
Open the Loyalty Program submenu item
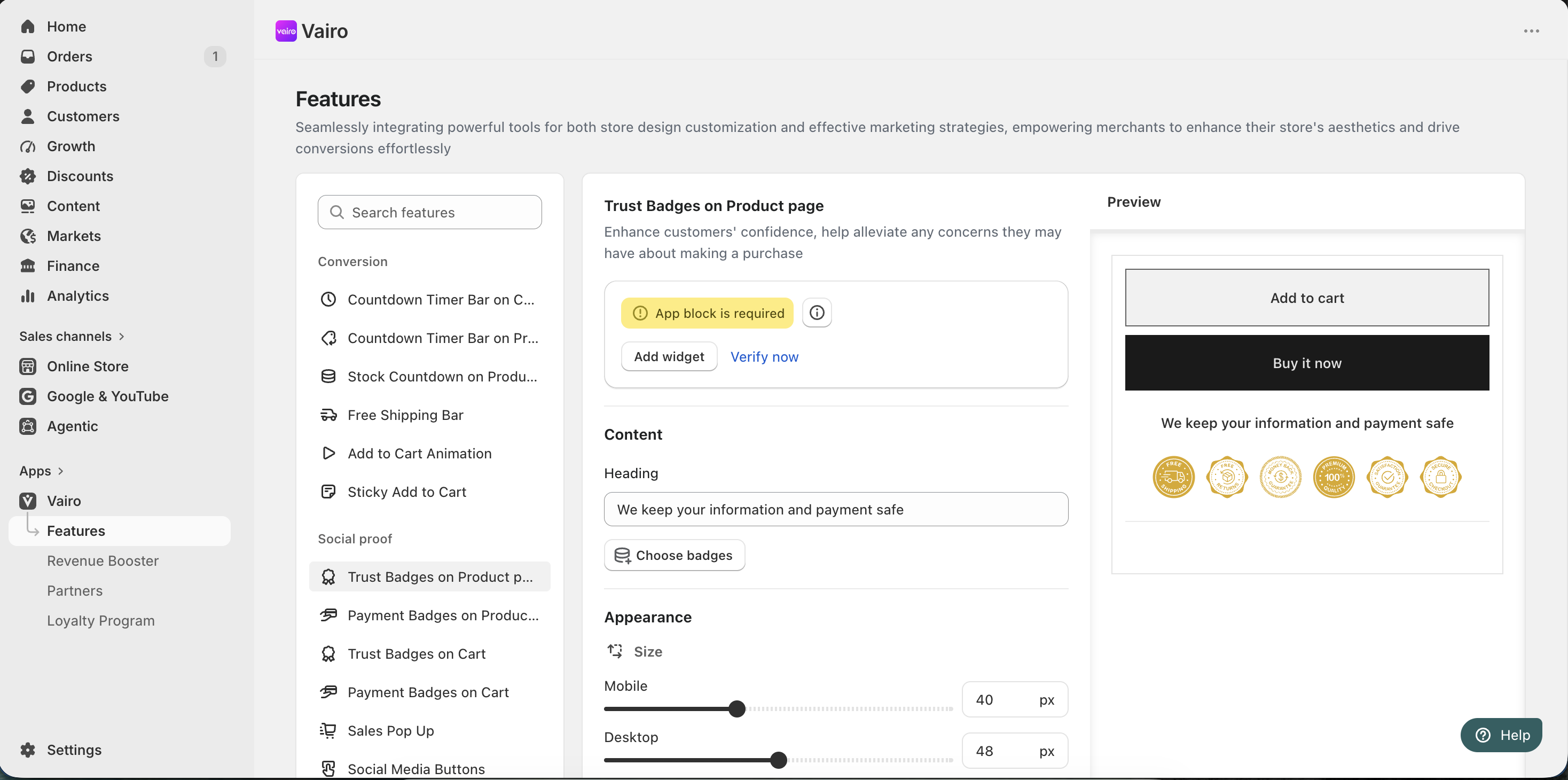[x=101, y=620]
